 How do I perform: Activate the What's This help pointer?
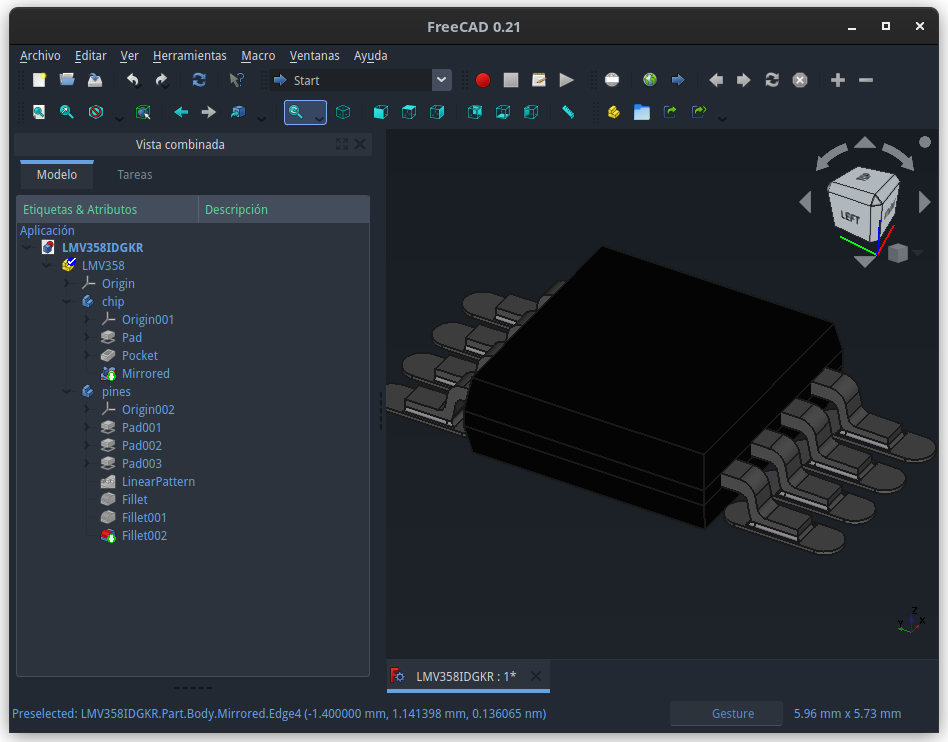[x=237, y=80]
